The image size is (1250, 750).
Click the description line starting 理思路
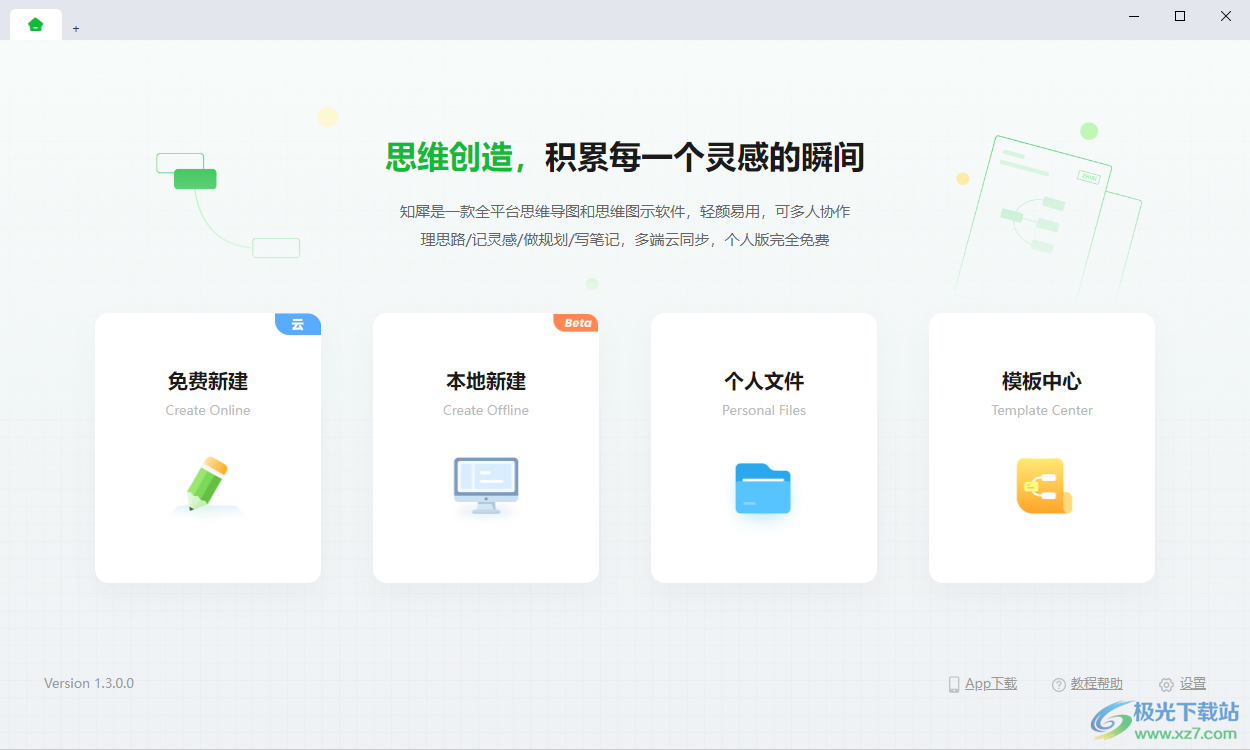click(x=625, y=240)
